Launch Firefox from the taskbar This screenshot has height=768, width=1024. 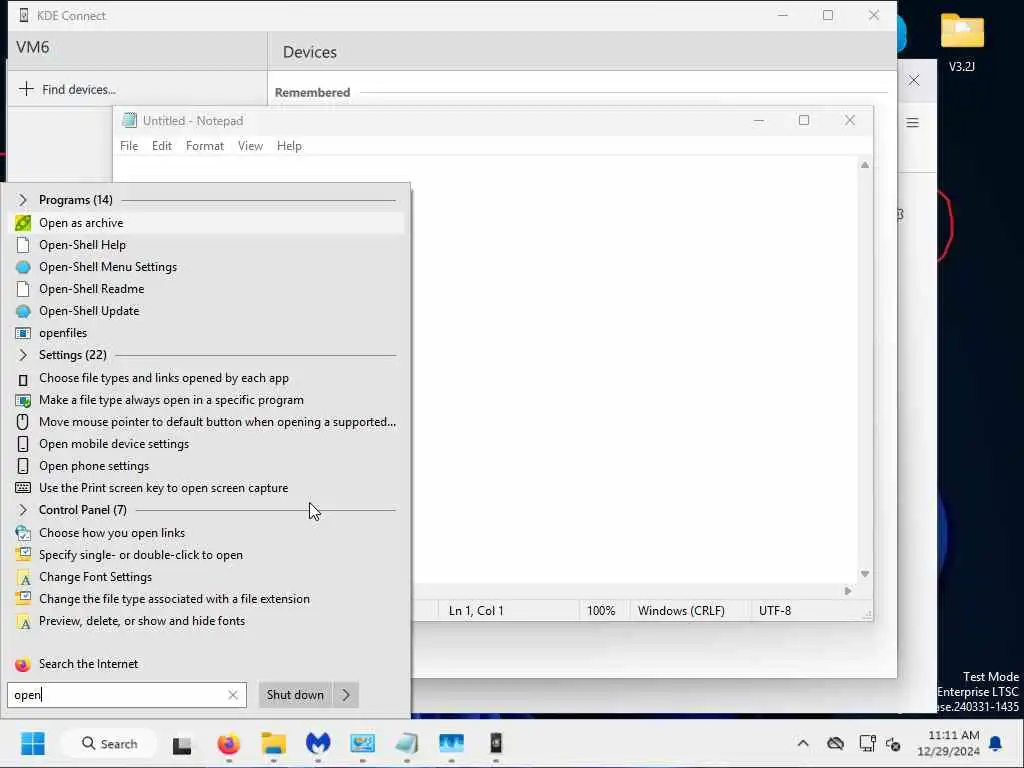[x=228, y=744]
